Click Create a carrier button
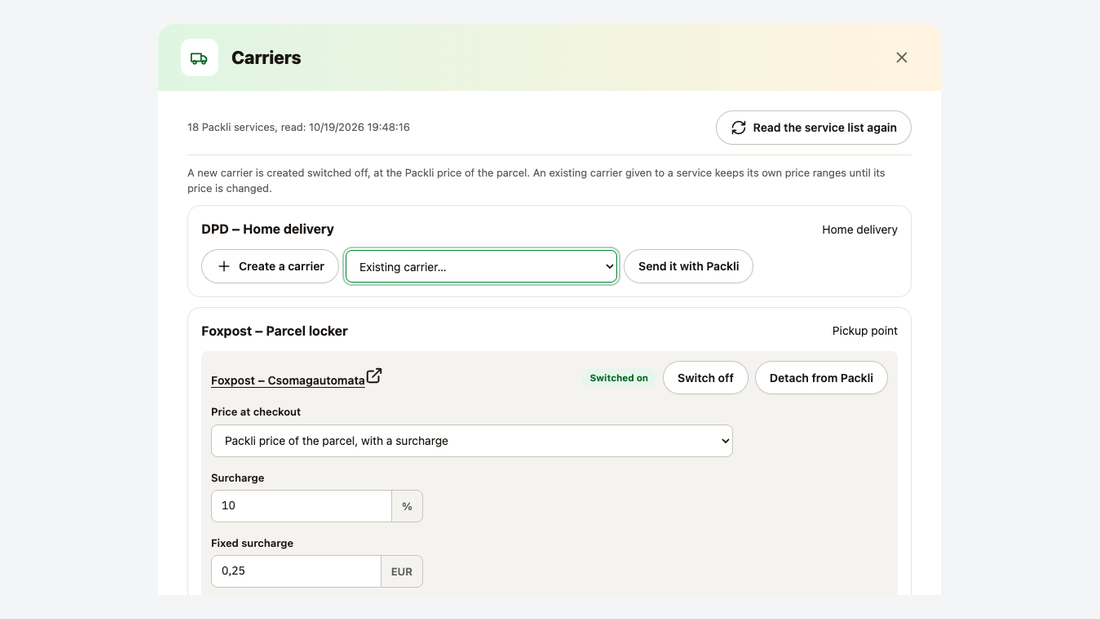The image size is (1100, 619). point(270,267)
